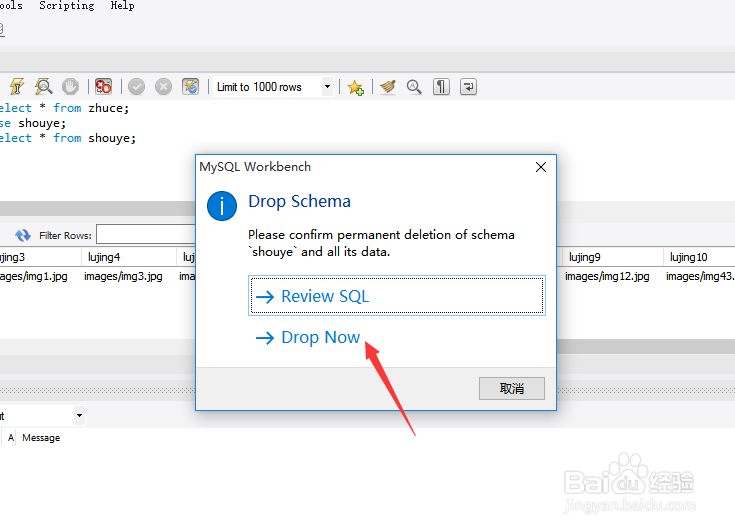Open the Scripting menu

(x=67, y=6)
